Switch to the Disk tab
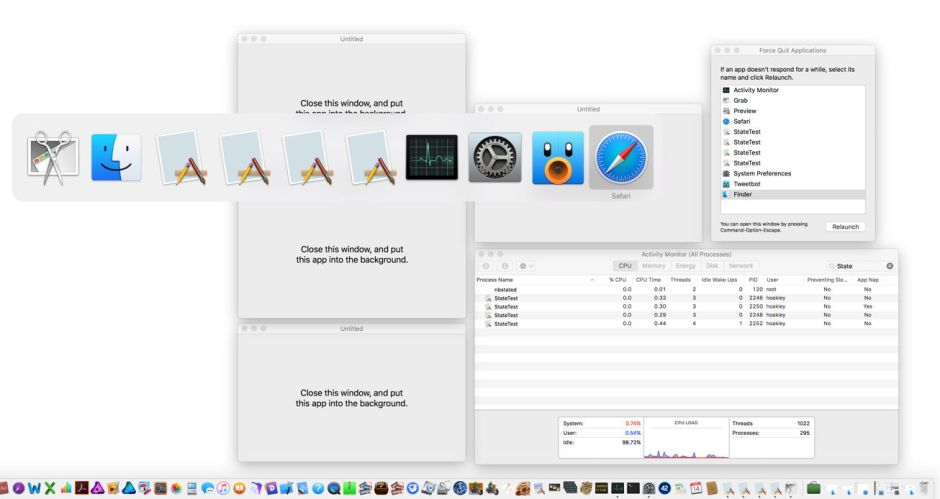 [x=712, y=266]
